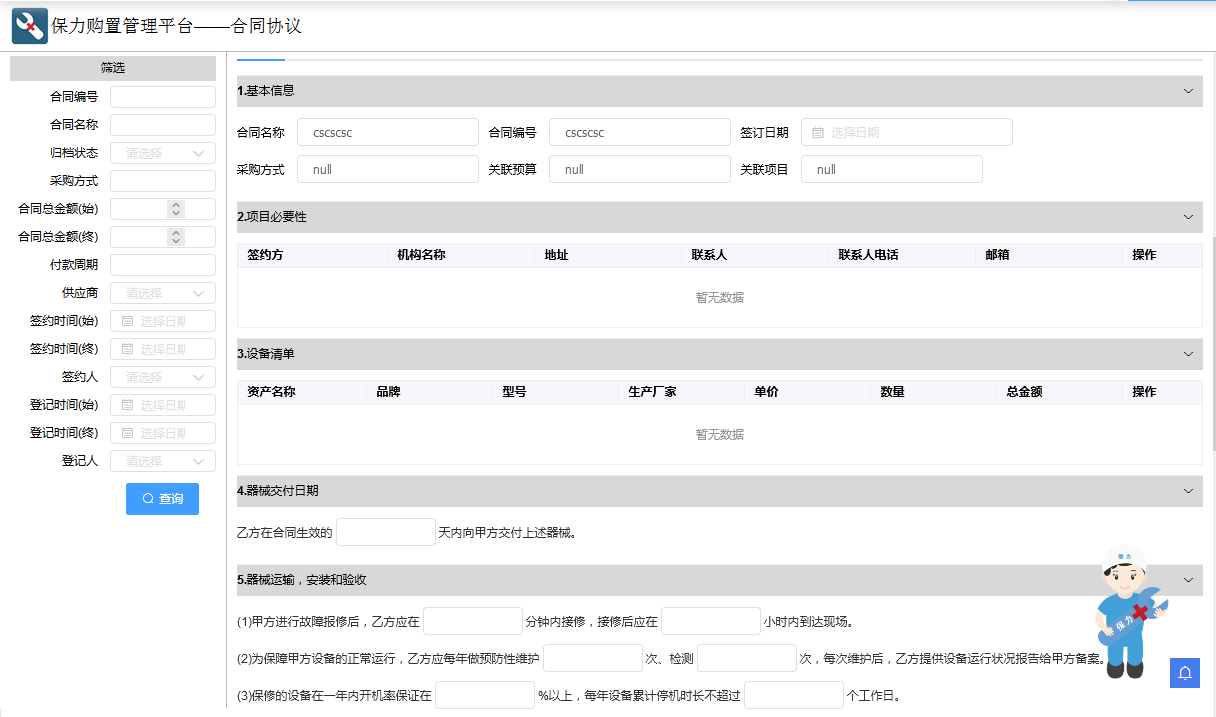Click the notification bell icon
This screenshot has height=717, width=1216.
1184,672
